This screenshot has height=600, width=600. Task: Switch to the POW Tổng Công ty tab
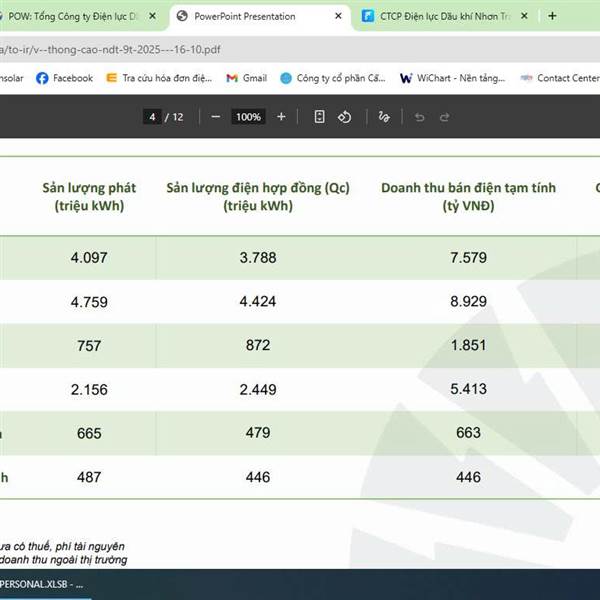pos(80,16)
